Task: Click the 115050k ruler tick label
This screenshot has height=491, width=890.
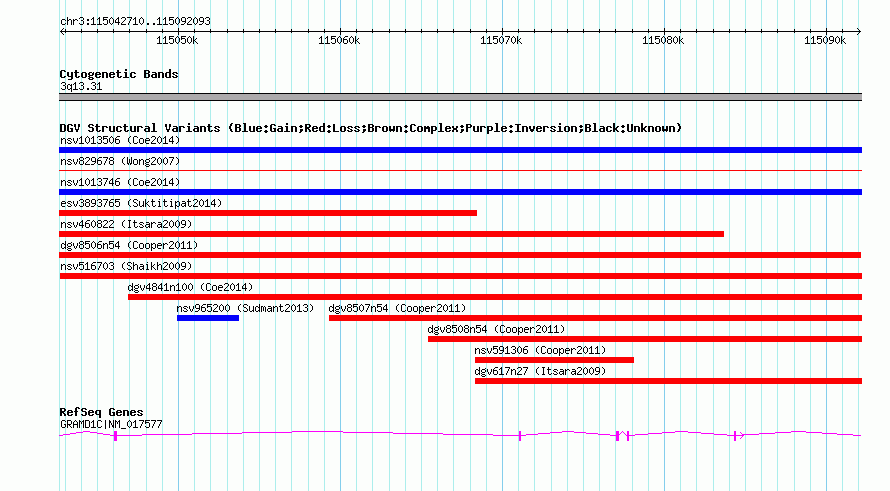Action: click(177, 40)
